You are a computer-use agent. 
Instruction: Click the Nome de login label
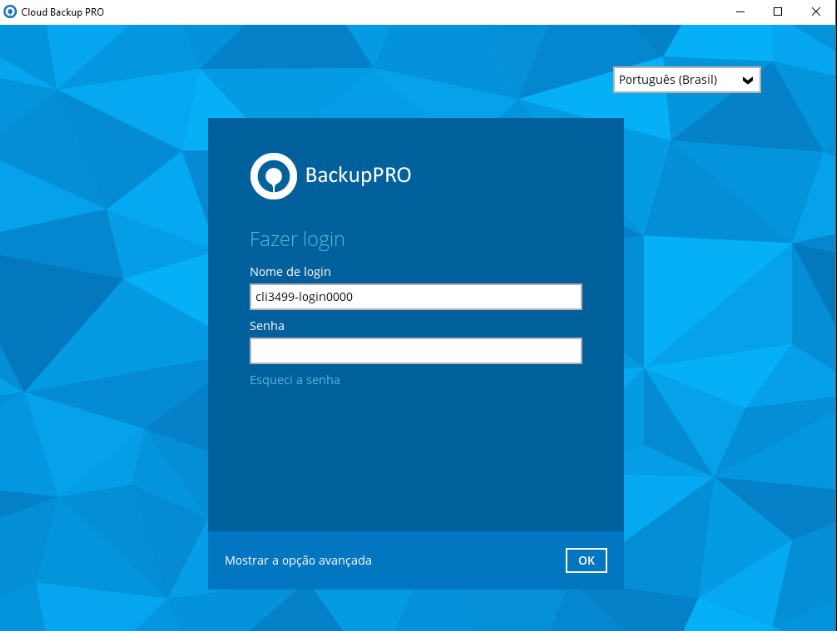(x=290, y=272)
